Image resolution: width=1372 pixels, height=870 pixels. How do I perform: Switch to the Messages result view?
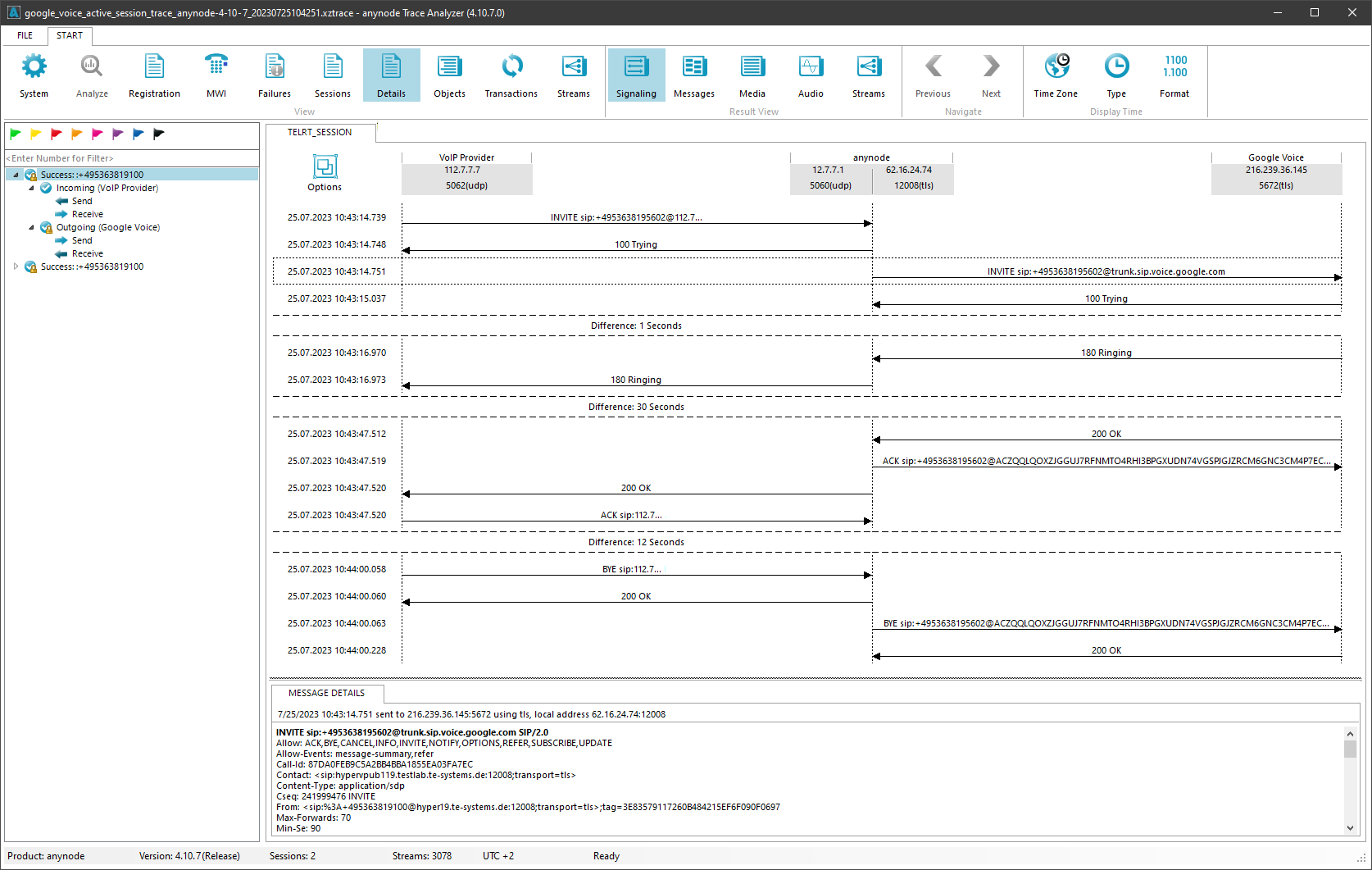[x=694, y=75]
